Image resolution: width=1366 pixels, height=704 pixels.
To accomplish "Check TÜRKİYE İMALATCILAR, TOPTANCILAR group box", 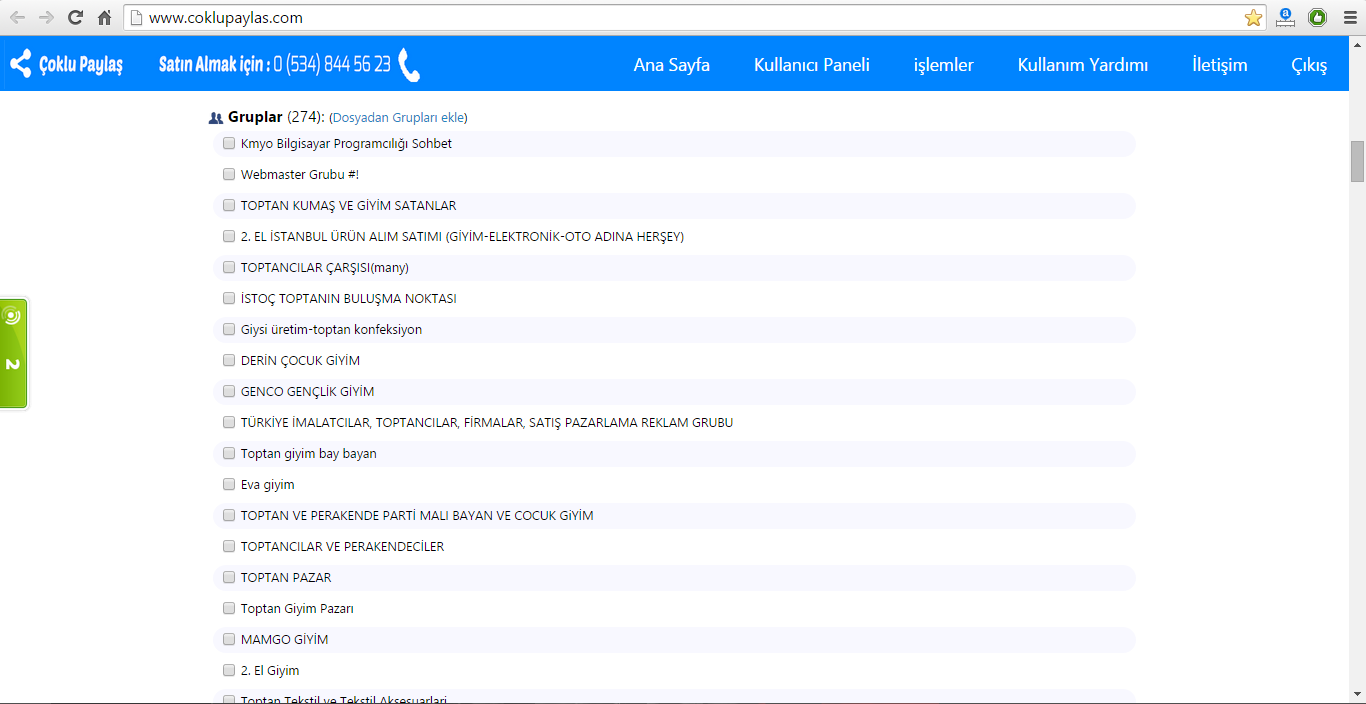I will coord(229,422).
